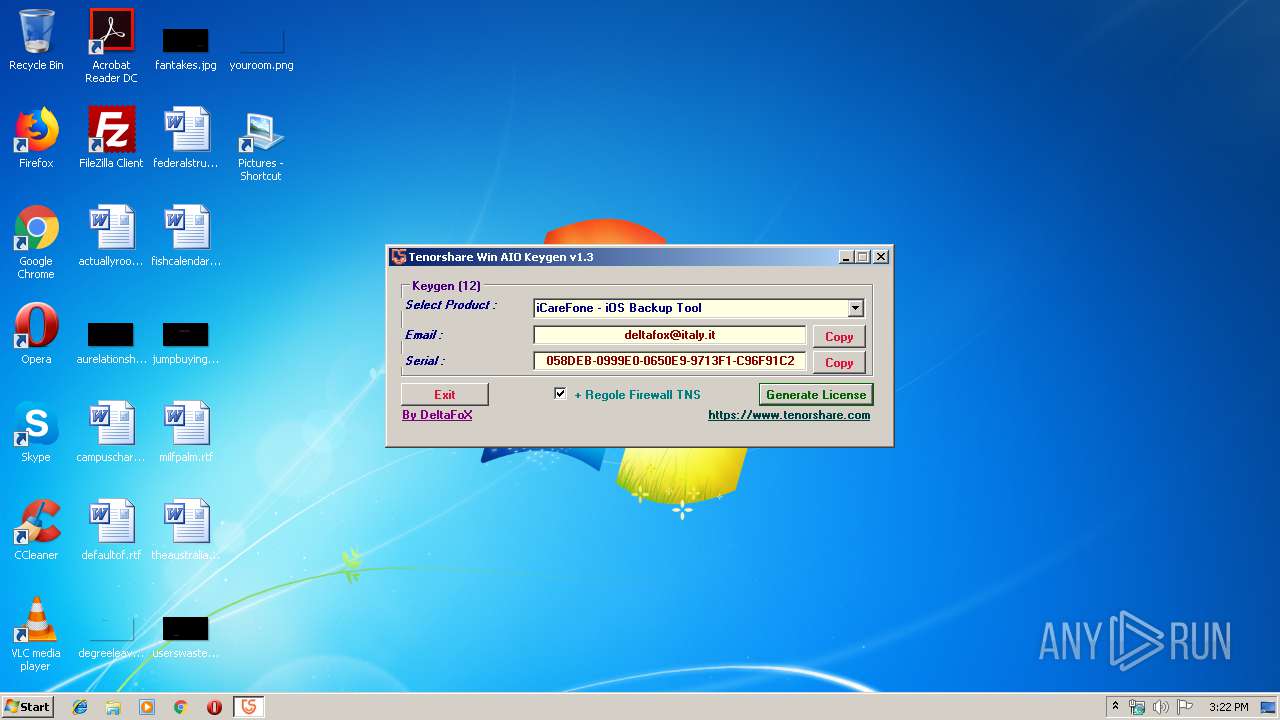
Task: Select the aurelationsh... desktop file
Action: (x=111, y=341)
